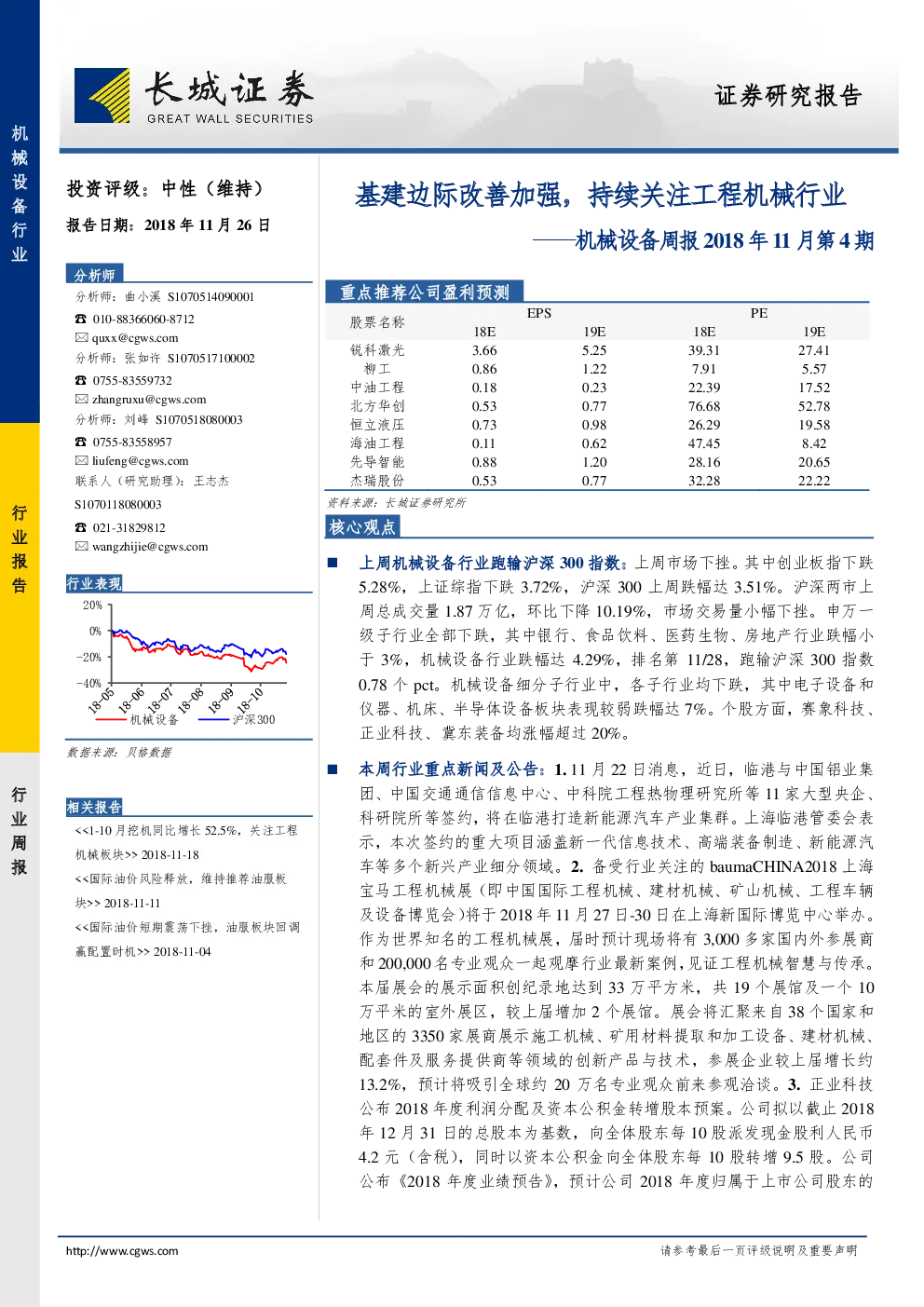
Task: Open related report 国际油价短期震荡下挫
Action: 187,939
